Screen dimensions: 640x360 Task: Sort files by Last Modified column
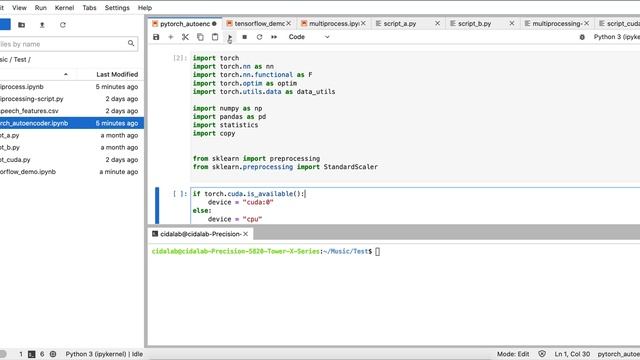coord(117,74)
